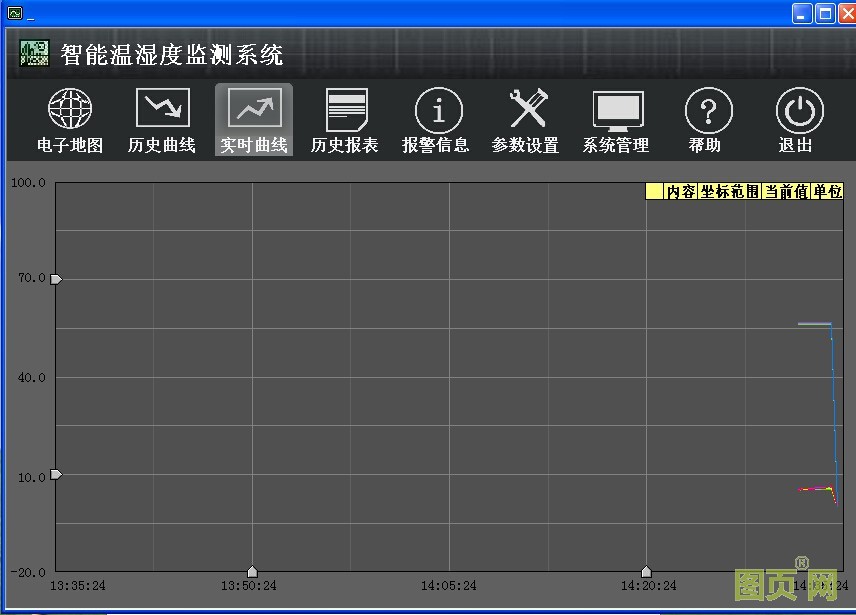Viewport: 856px width, 615px height.
Task: Click the 单位 legend column header
Action: [x=827, y=192]
